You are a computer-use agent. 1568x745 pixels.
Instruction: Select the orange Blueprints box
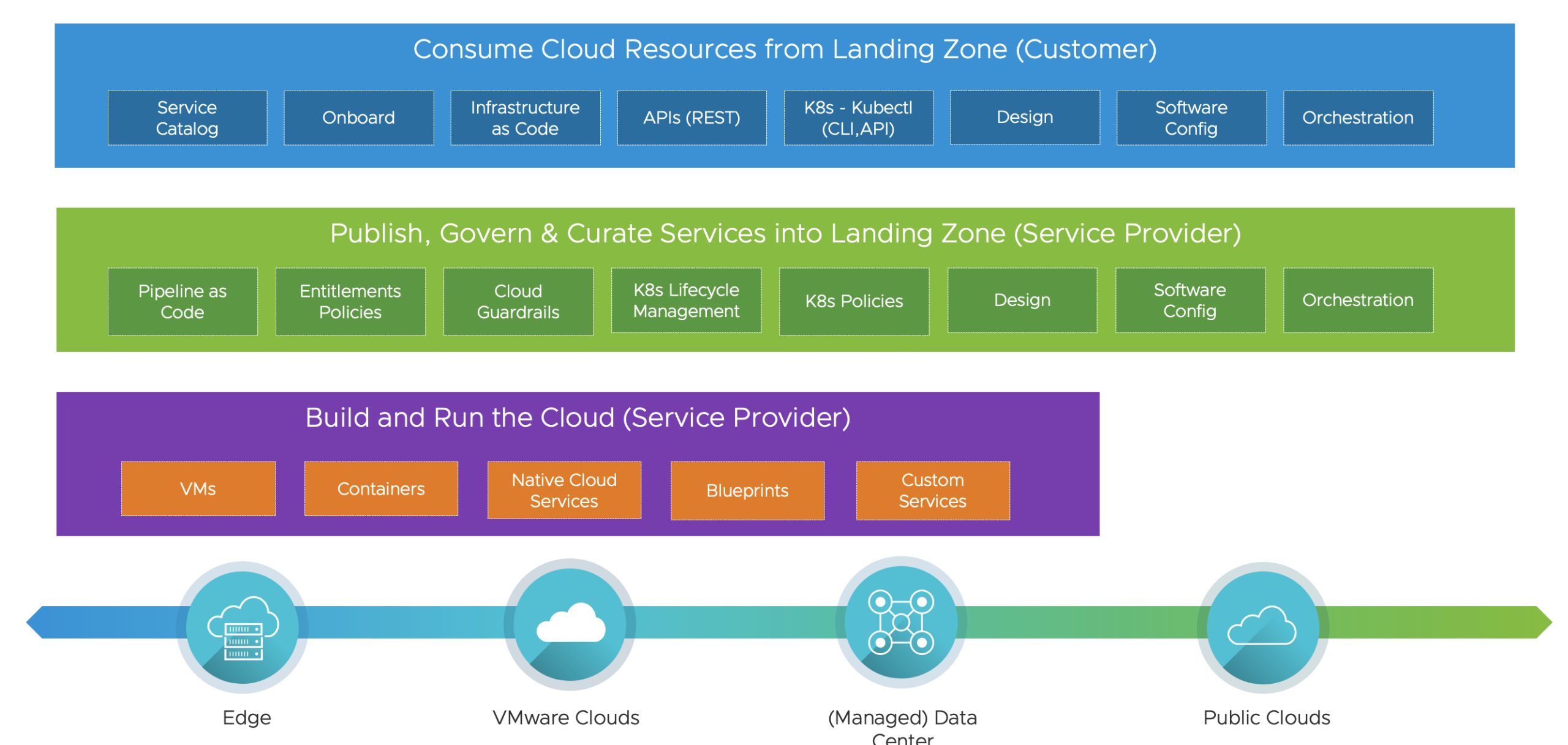[747, 490]
